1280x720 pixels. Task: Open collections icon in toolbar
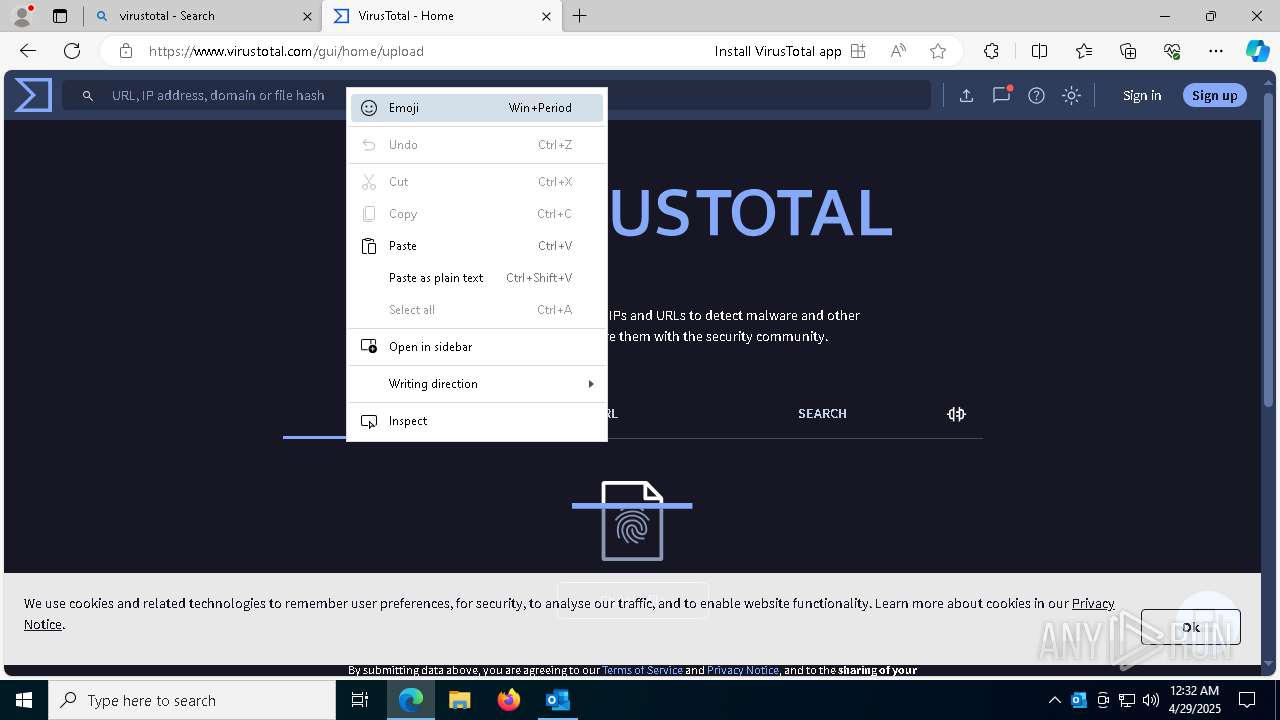pos(1128,51)
